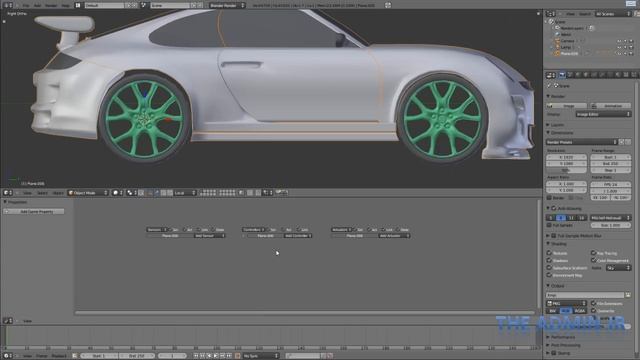The height and width of the screenshot is (360, 640).
Task: Toggle Ray Tracing checkbox
Action: point(593,253)
